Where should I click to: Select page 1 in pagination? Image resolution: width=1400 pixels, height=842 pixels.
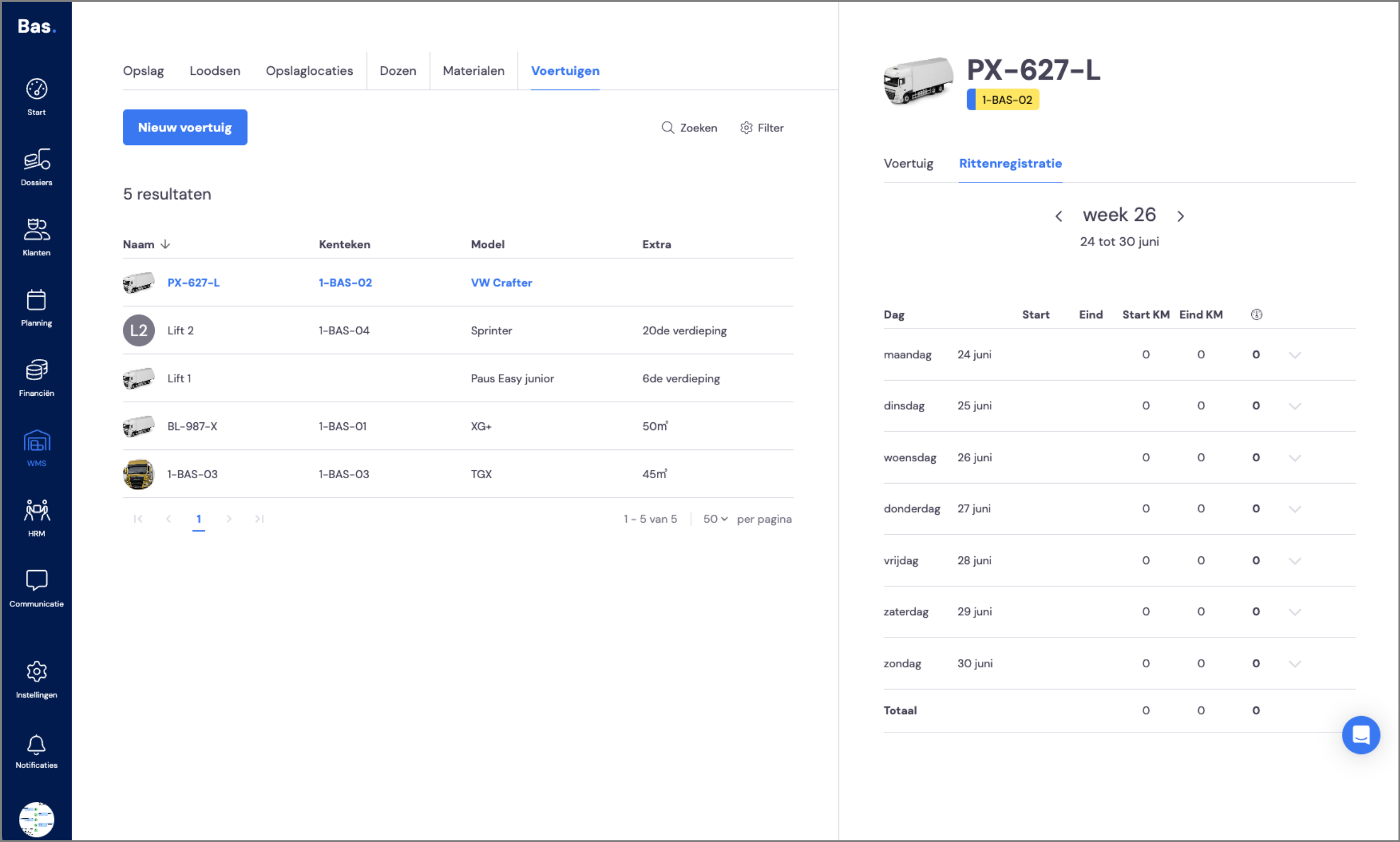(199, 518)
